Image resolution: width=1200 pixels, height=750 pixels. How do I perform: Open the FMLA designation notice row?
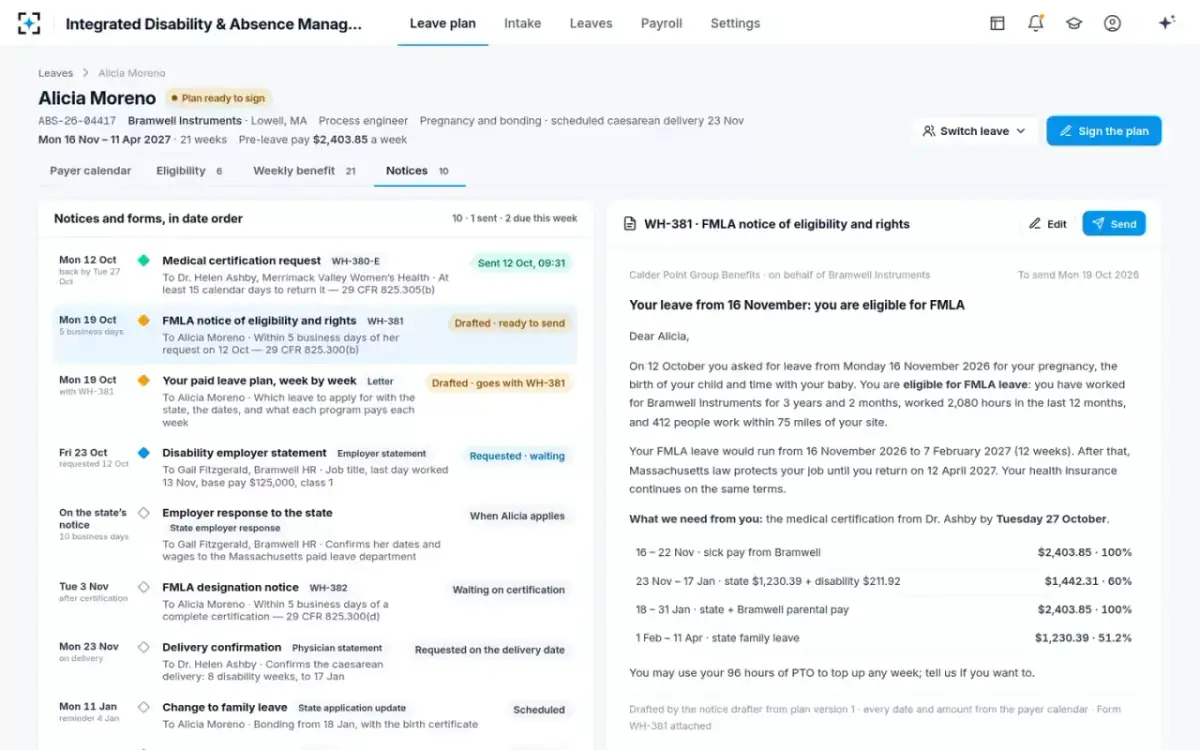tap(315, 601)
